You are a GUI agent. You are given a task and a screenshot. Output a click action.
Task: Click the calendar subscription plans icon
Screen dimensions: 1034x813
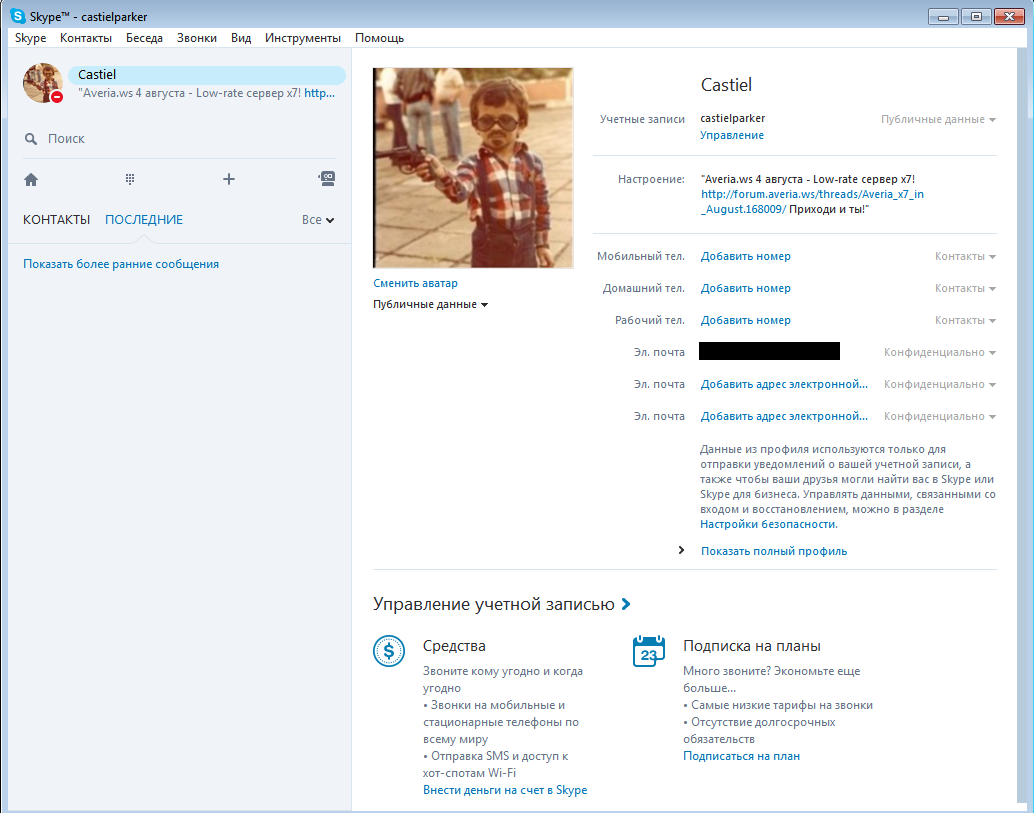point(649,651)
